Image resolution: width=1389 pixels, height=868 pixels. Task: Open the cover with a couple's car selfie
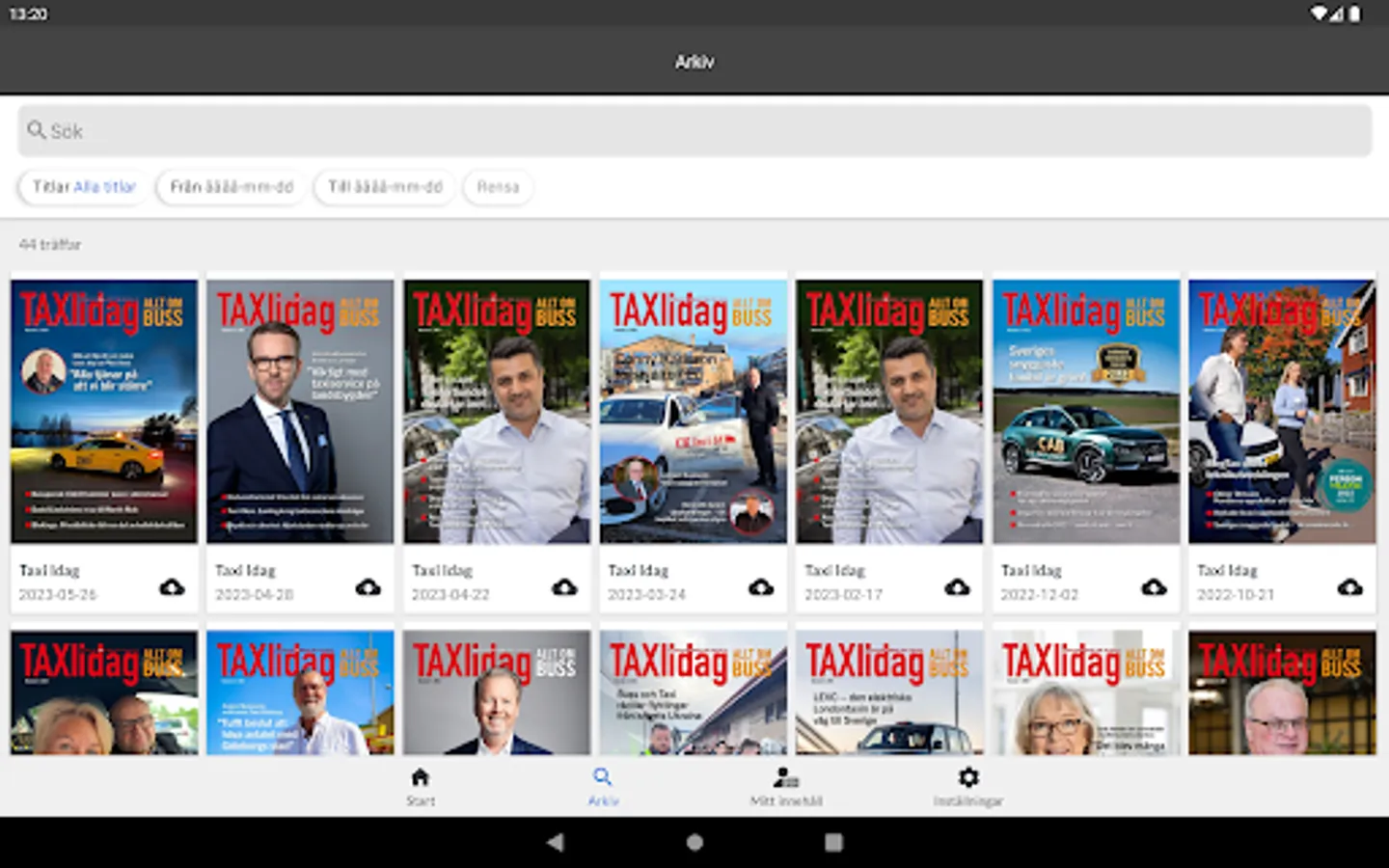tap(104, 692)
